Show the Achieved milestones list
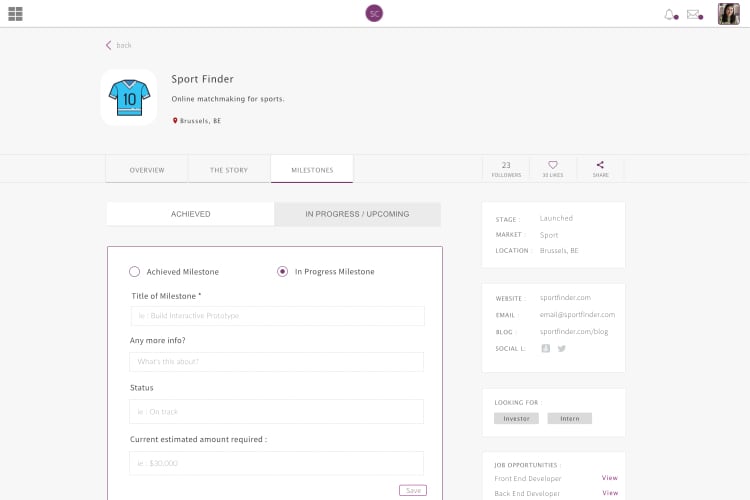The height and width of the screenshot is (500, 750). tap(190, 214)
